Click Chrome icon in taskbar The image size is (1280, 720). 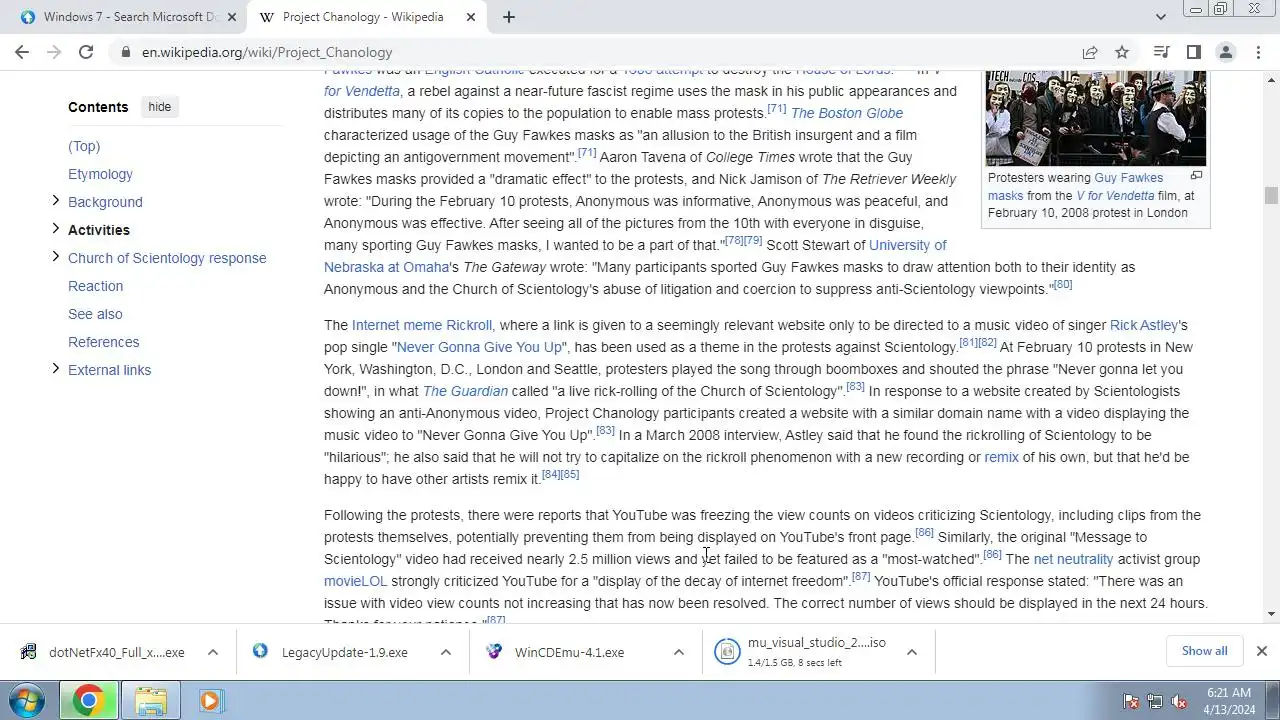pyautogui.click(x=88, y=701)
